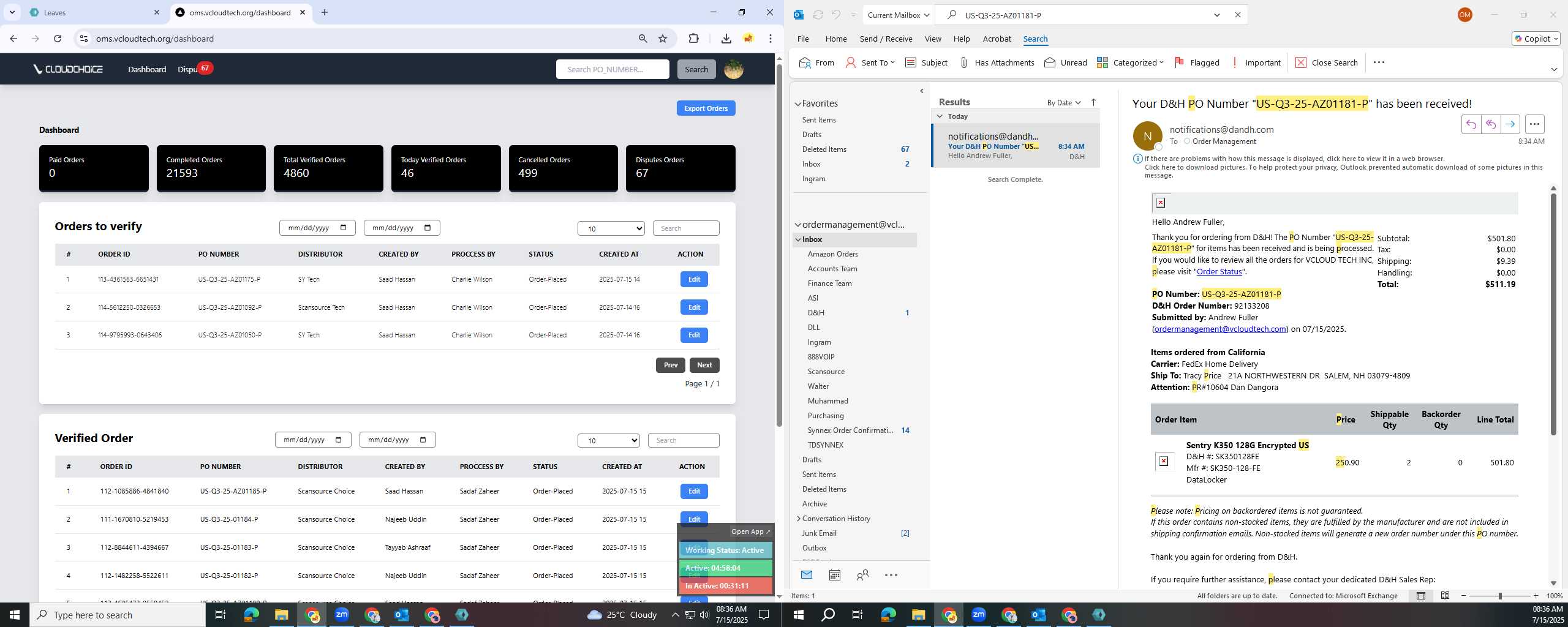Open By Date sort dropdown
Viewport: 1568px width, 627px height.
tap(1064, 102)
